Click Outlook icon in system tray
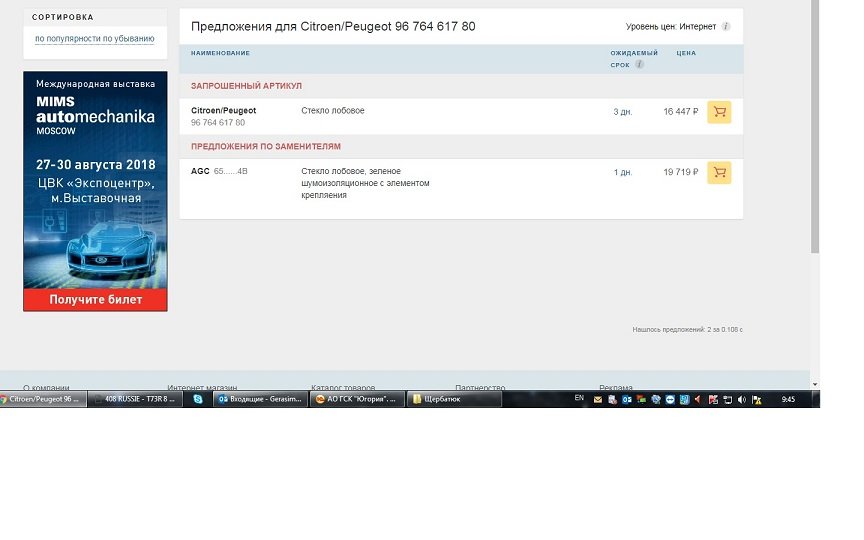Screen dimensions: 864x540 tap(627, 399)
